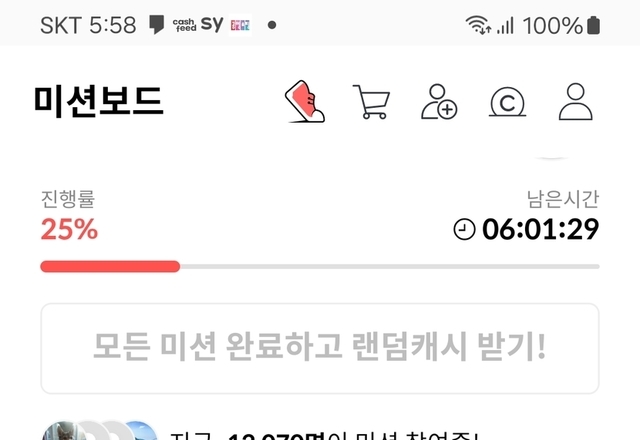The width and height of the screenshot is (640, 440).
Task: Open the red sneaker steps icon
Action: coord(305,102)
